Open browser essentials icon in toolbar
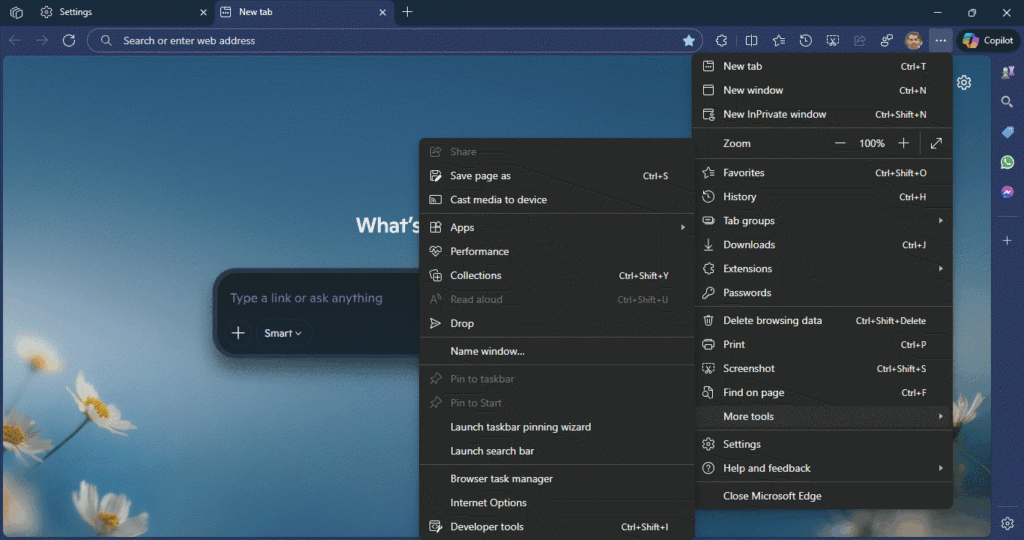 [887, 40]
